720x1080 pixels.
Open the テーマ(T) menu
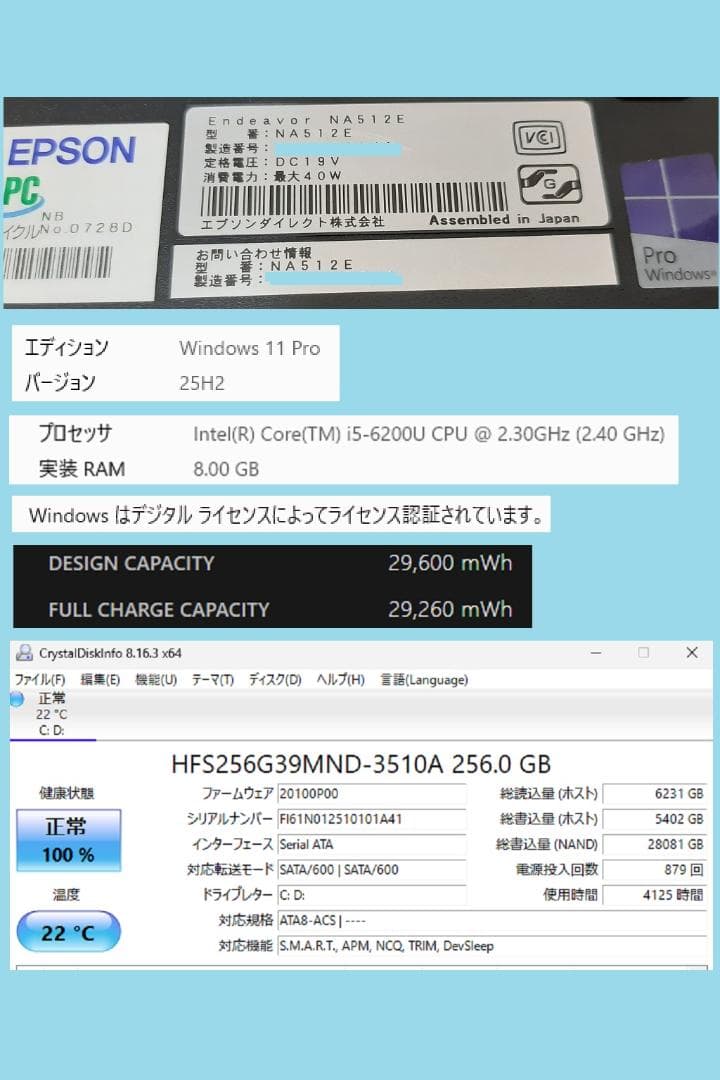click(x=213, y=680)
